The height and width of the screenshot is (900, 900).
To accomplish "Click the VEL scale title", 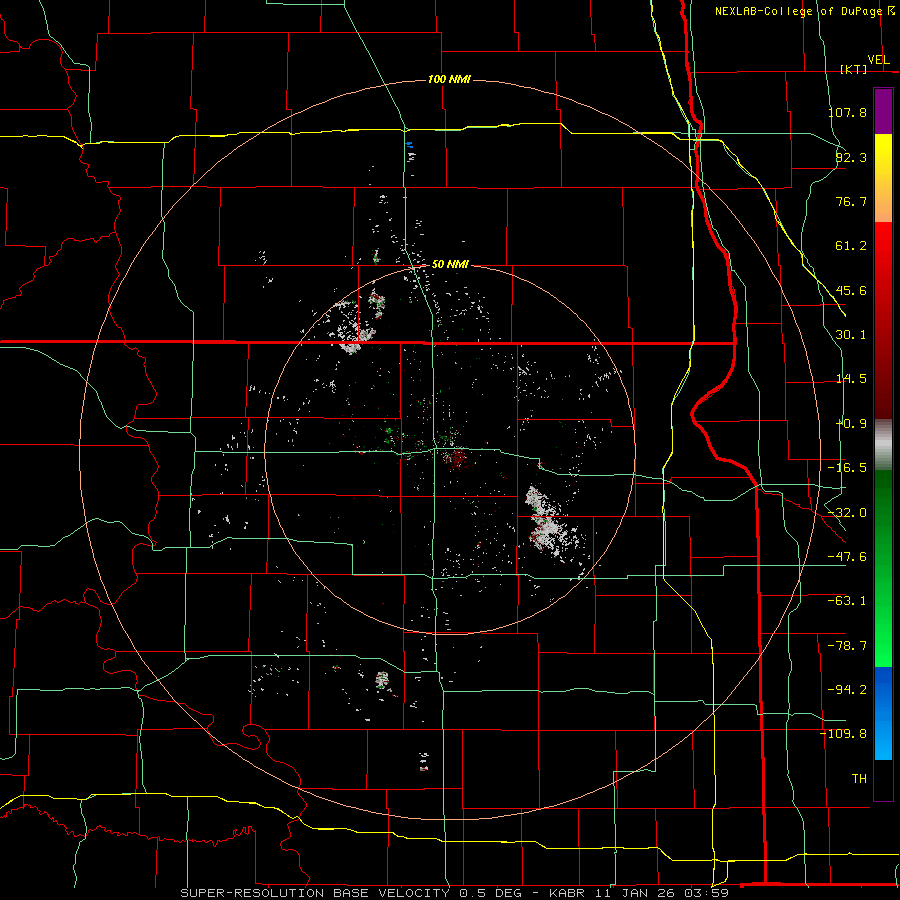I will tap(878, 60).
